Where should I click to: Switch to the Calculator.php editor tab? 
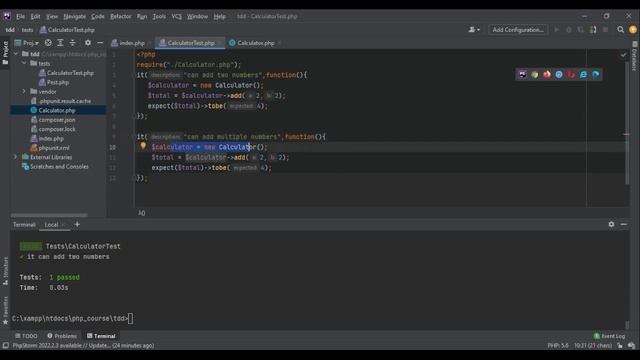(x=255, y=43)
